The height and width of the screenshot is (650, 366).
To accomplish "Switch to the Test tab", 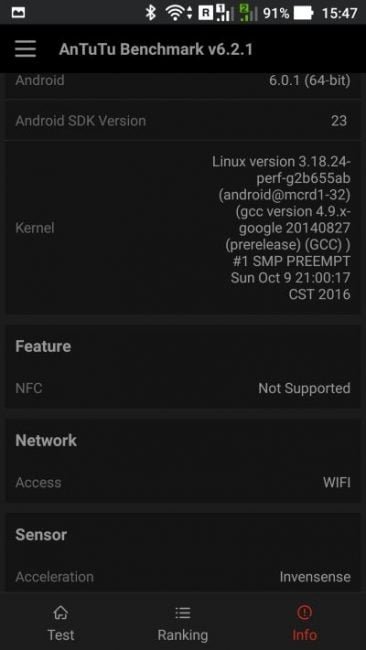I will click(x=61, y=623).
